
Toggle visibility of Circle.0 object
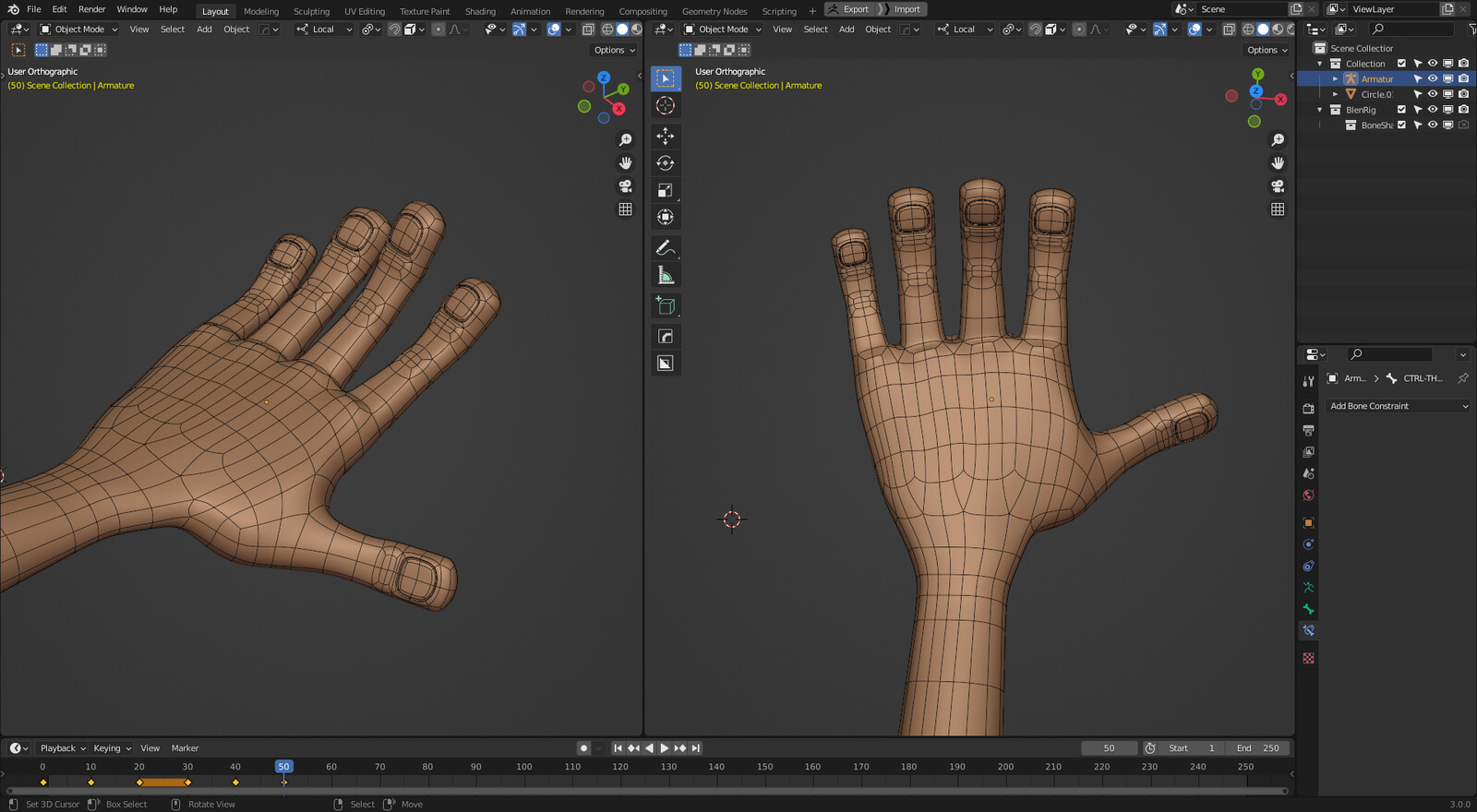point(1433,94)
